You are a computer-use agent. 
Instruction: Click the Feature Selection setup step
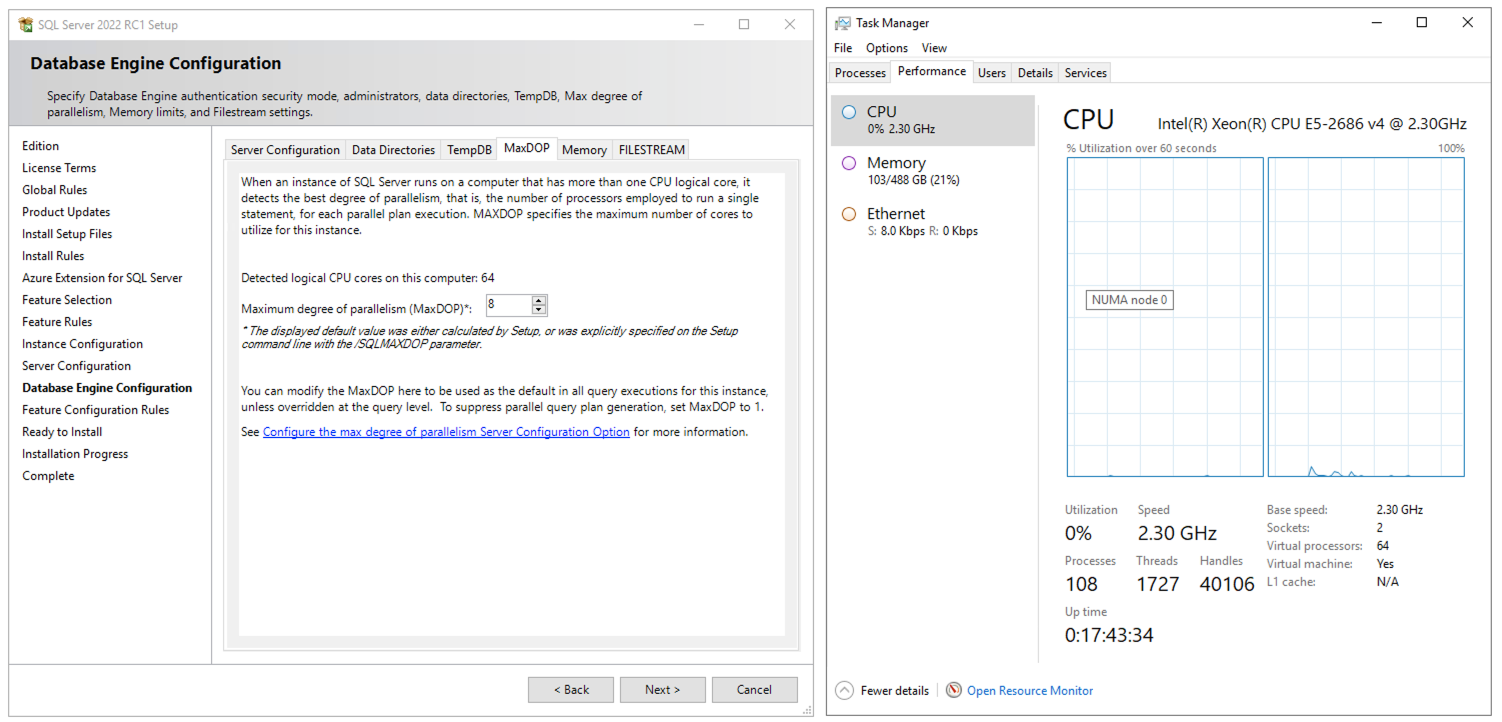67,300
